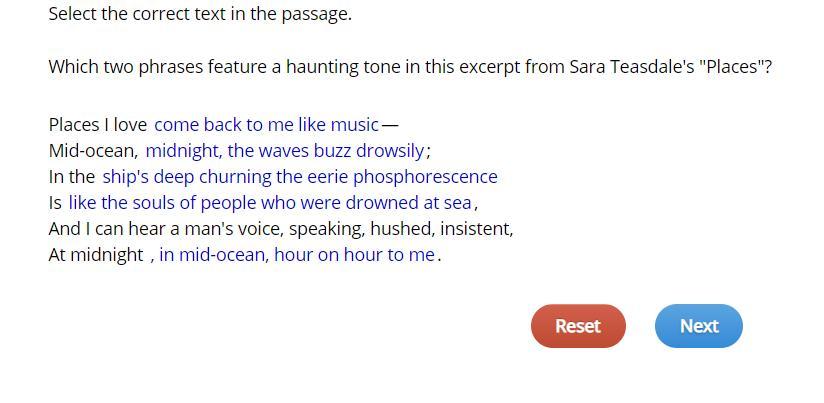
Task: Click the em dash after "music"
Action: pos(390,125)
